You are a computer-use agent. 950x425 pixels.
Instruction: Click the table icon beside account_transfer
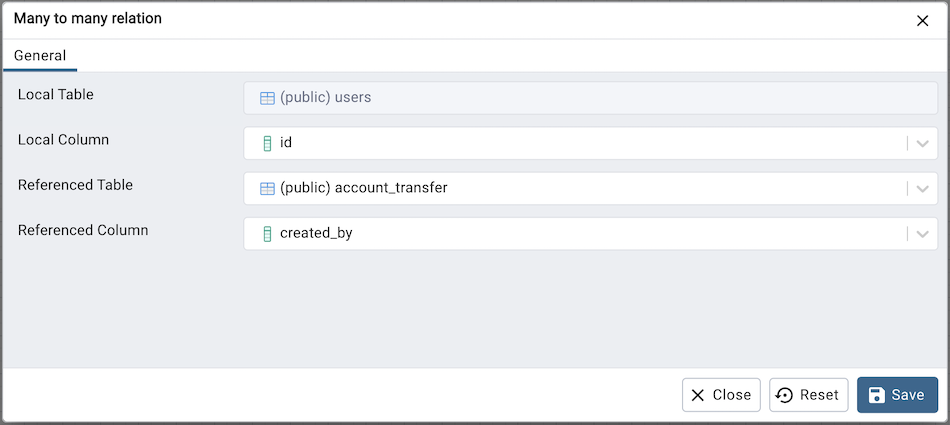267,188
